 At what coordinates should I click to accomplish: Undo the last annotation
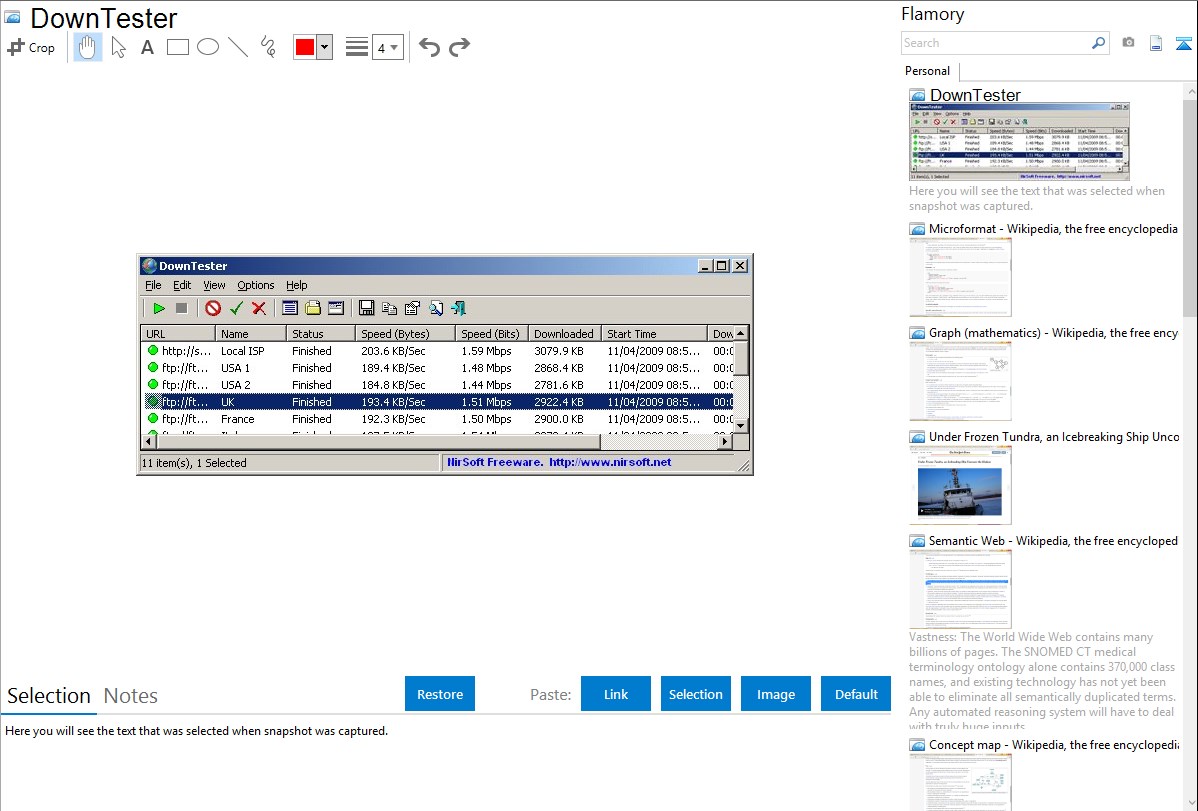point(429,47)
